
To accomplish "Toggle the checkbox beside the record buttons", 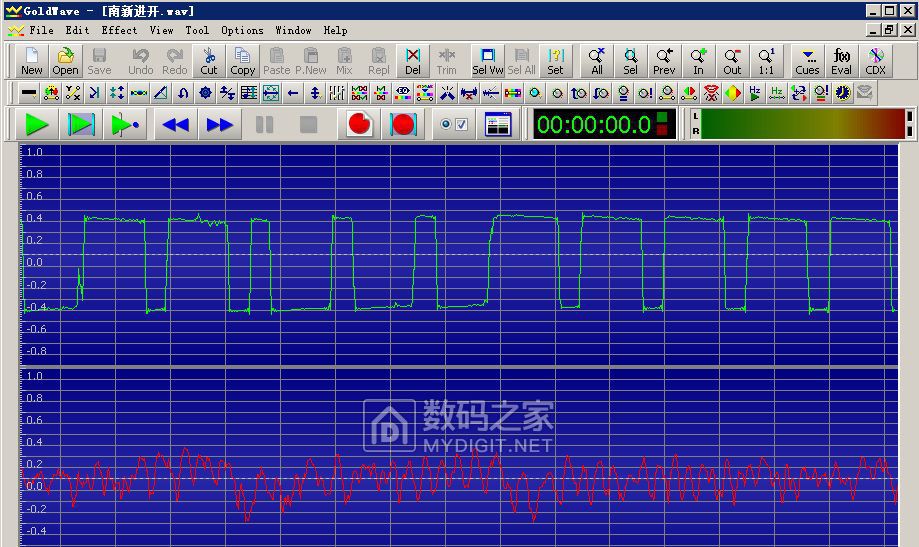I will (461, 125).
